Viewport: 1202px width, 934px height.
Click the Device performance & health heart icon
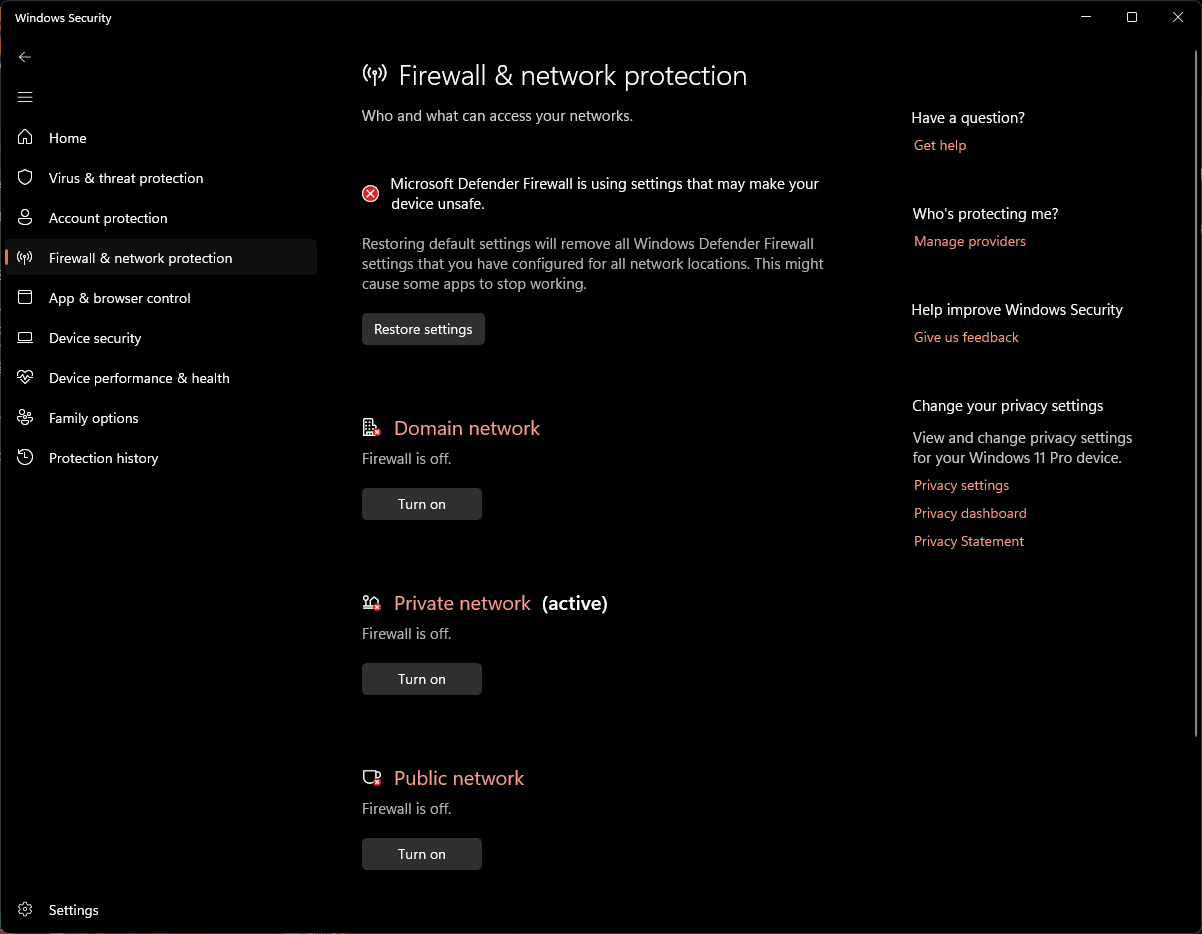click(26, 378)
